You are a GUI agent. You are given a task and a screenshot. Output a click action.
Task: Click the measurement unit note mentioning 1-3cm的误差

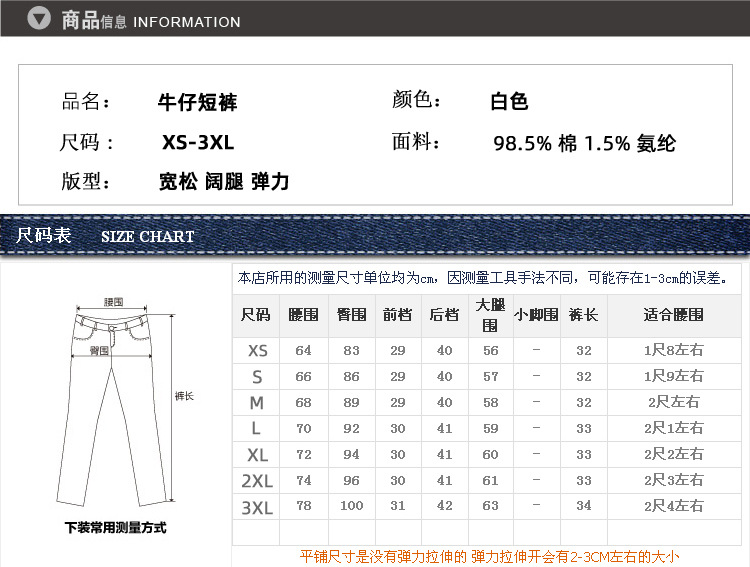[483, 278]
